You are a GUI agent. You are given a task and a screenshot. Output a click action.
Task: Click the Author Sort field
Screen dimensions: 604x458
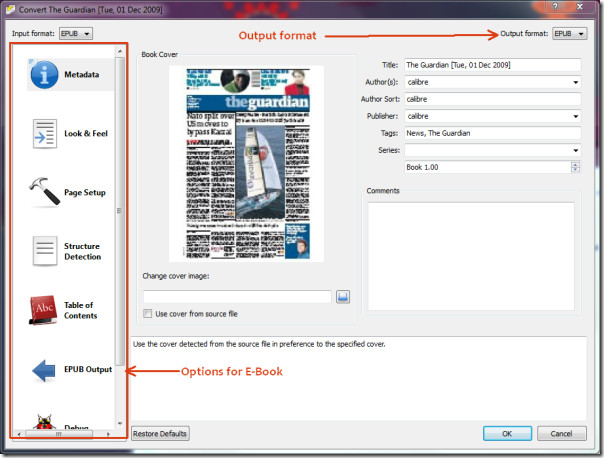click(x=492, y=99)
